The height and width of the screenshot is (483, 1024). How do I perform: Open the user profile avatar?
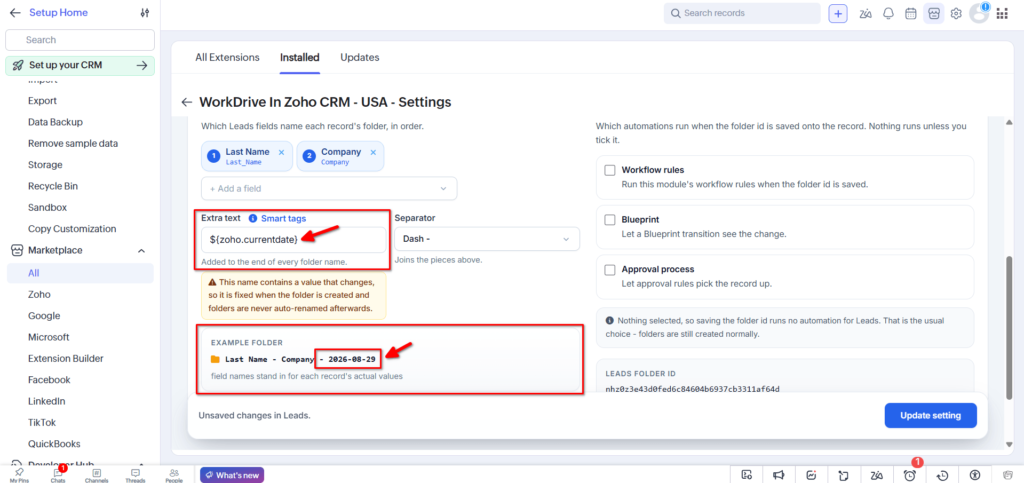click(x=979, y=14)
